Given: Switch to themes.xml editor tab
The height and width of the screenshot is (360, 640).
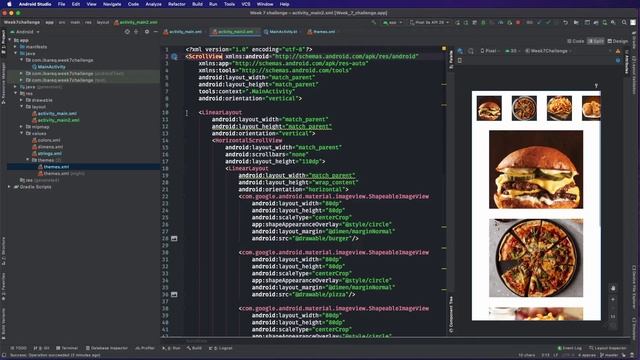Looking at the screenshot, I should point(322,31).
